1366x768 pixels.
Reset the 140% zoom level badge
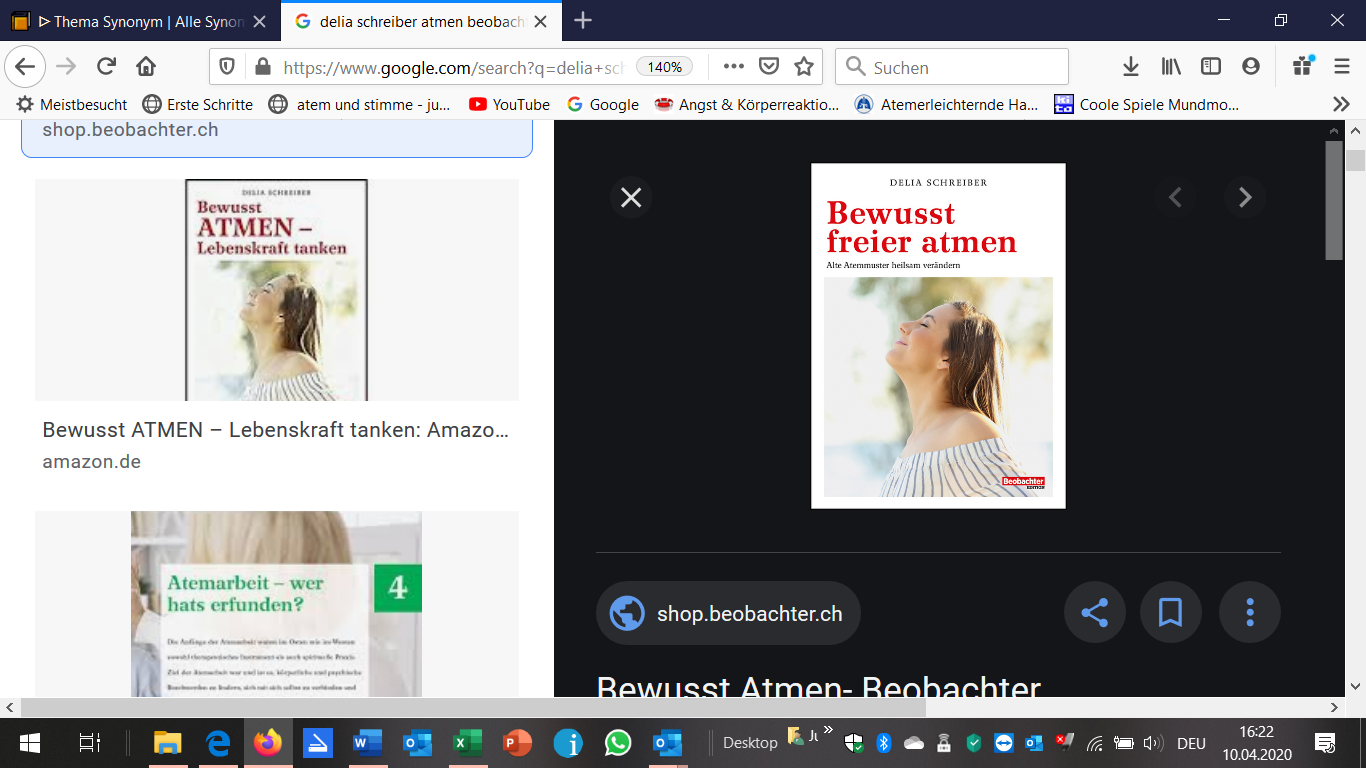(665, 67)
